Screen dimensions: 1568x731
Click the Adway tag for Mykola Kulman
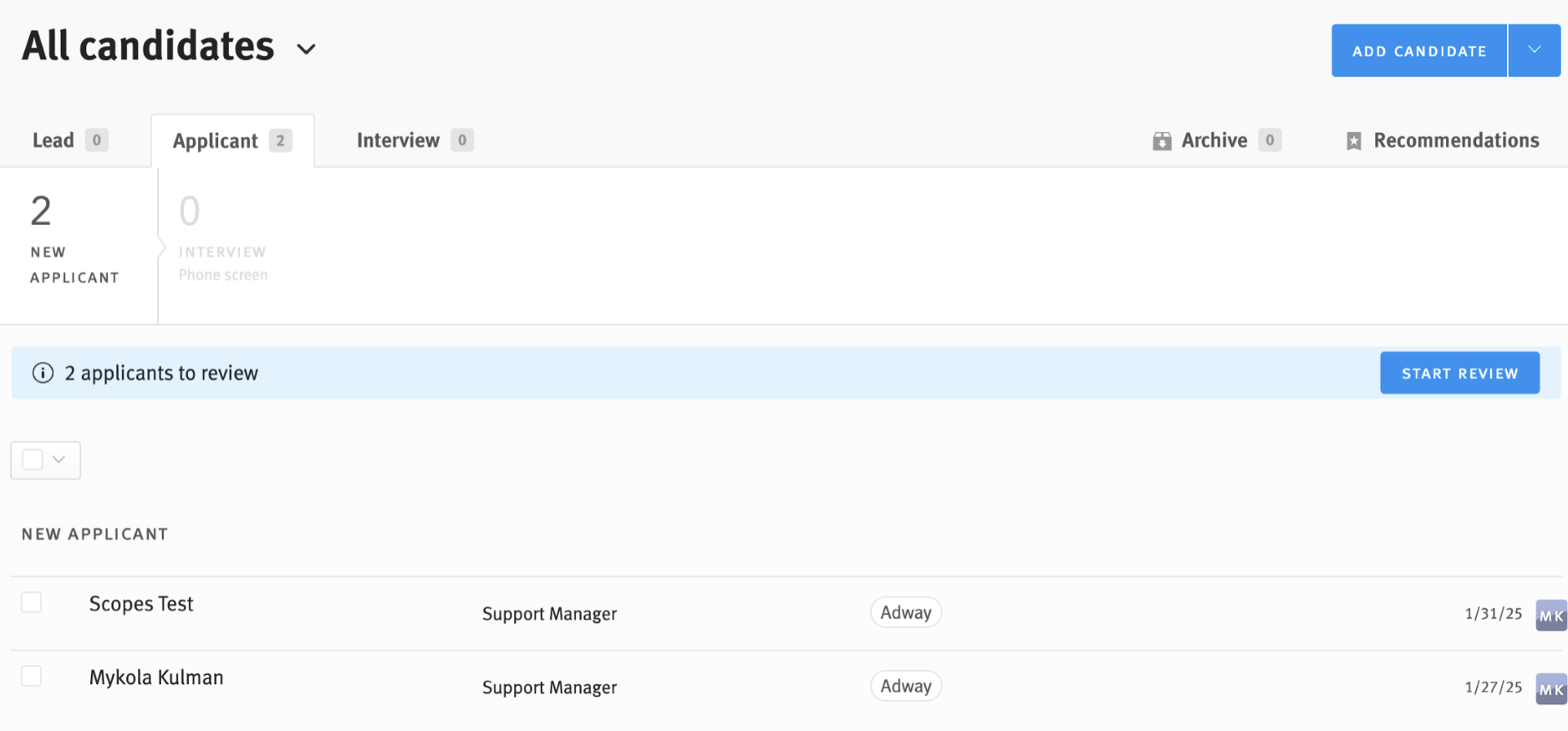click(905, 686)
